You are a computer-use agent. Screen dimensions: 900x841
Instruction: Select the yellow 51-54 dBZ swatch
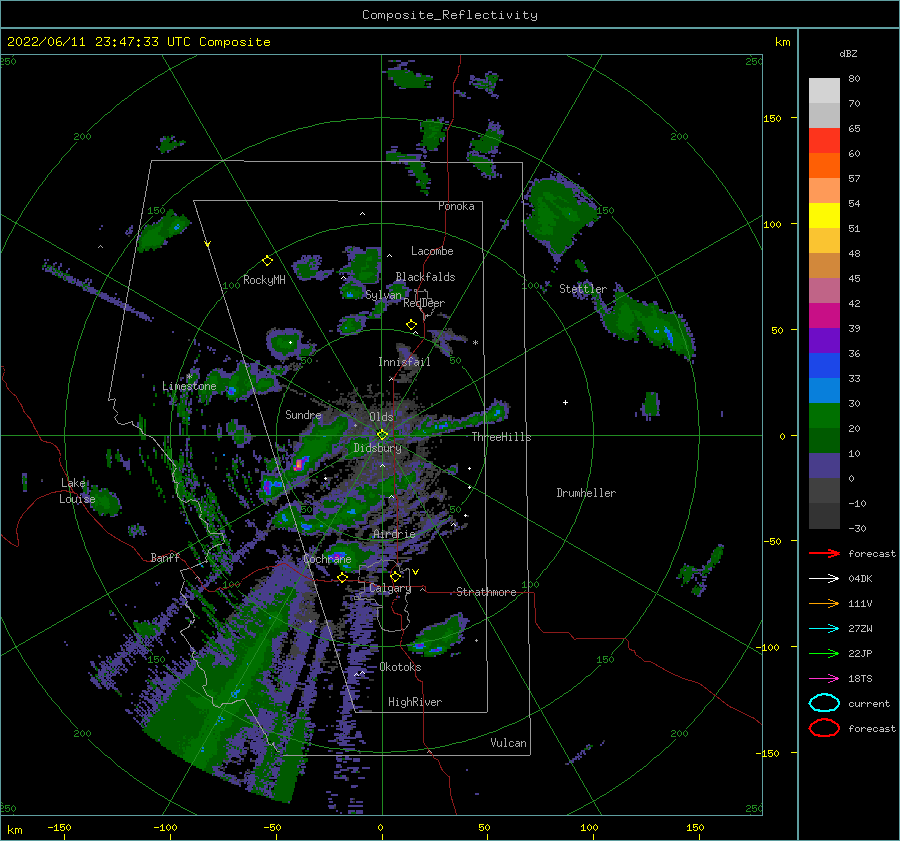tap(824, 215)
